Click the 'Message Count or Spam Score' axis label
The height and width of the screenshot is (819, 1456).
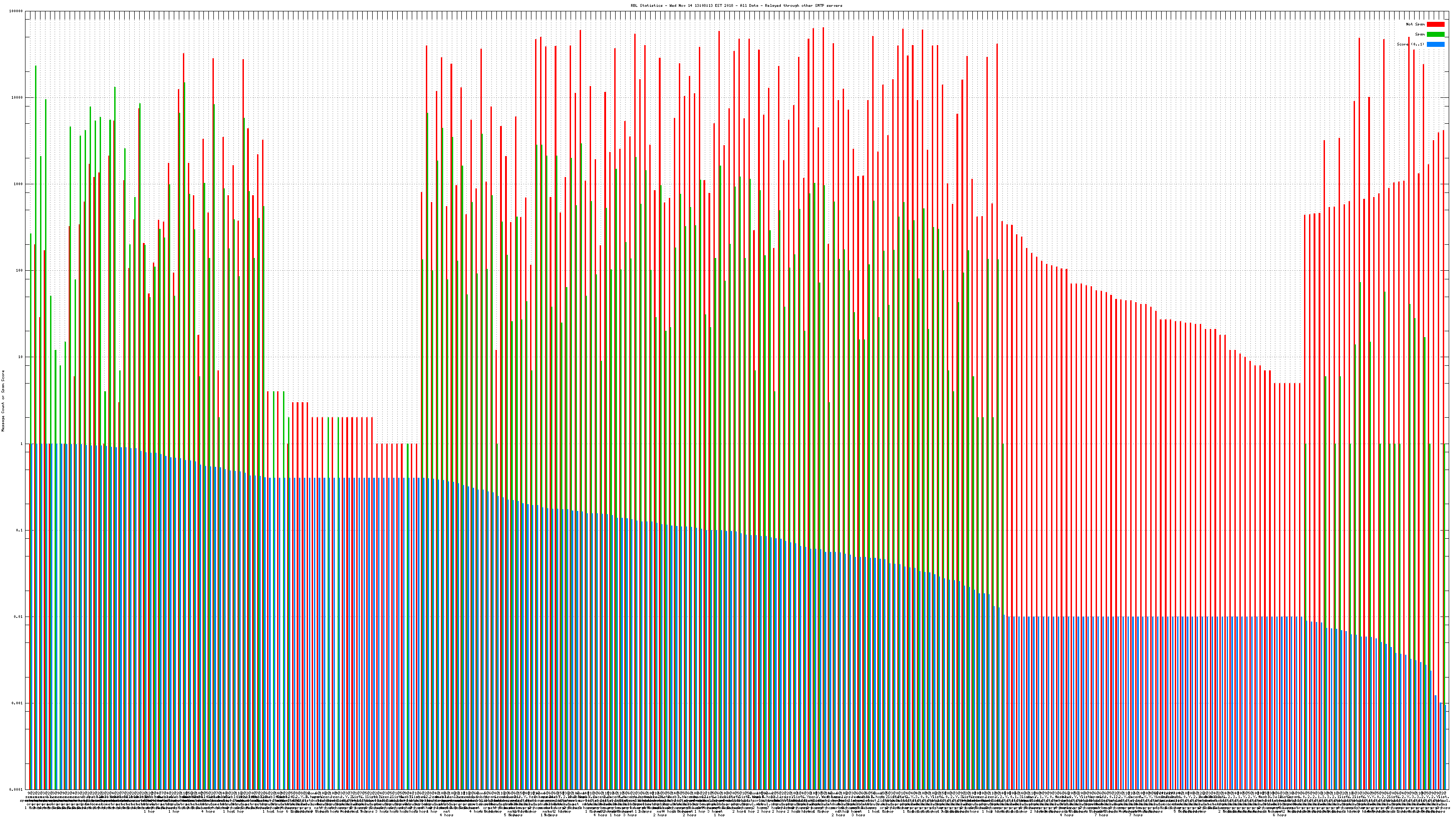coord(3,401)
